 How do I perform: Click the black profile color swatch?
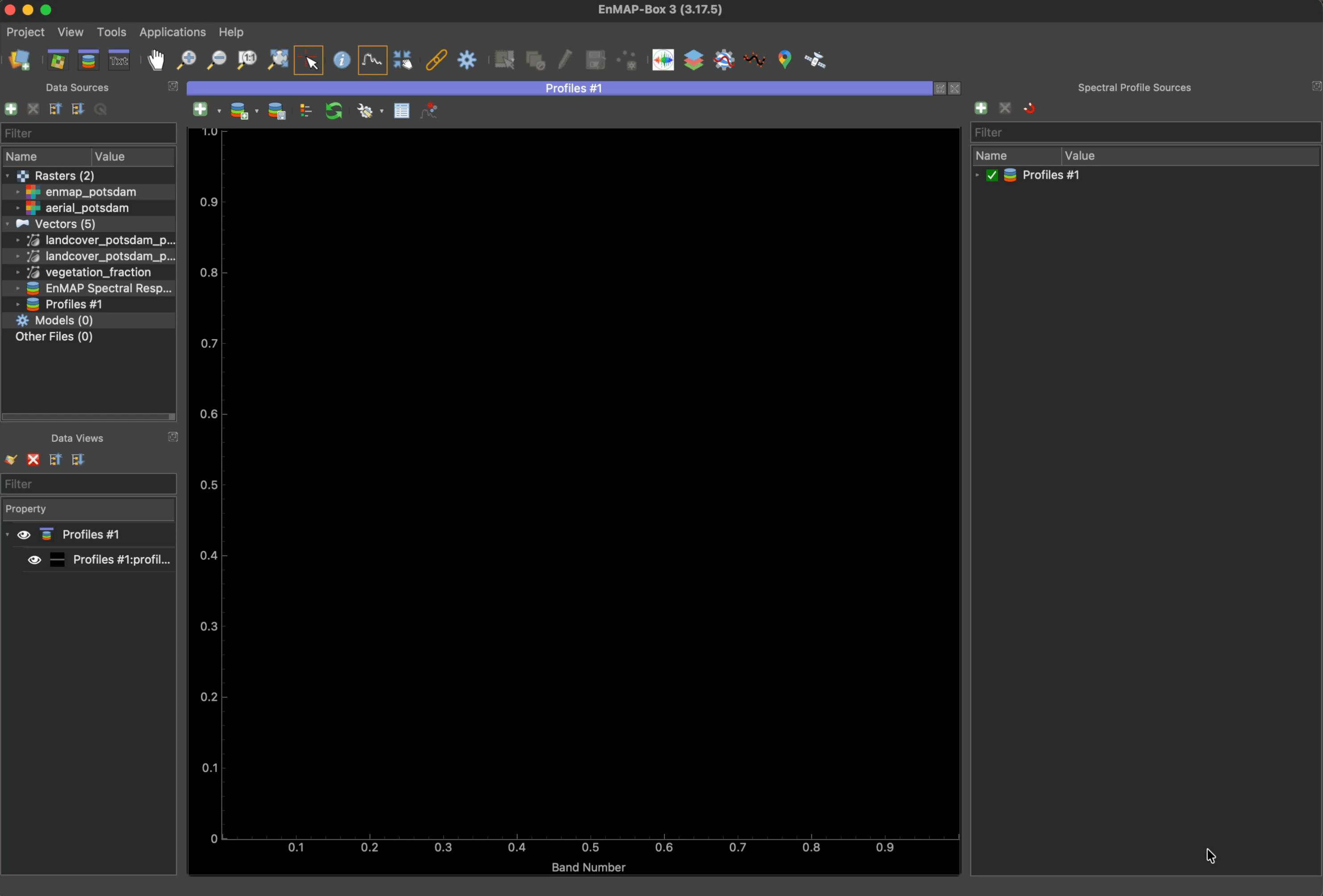(x=57, y=560)
